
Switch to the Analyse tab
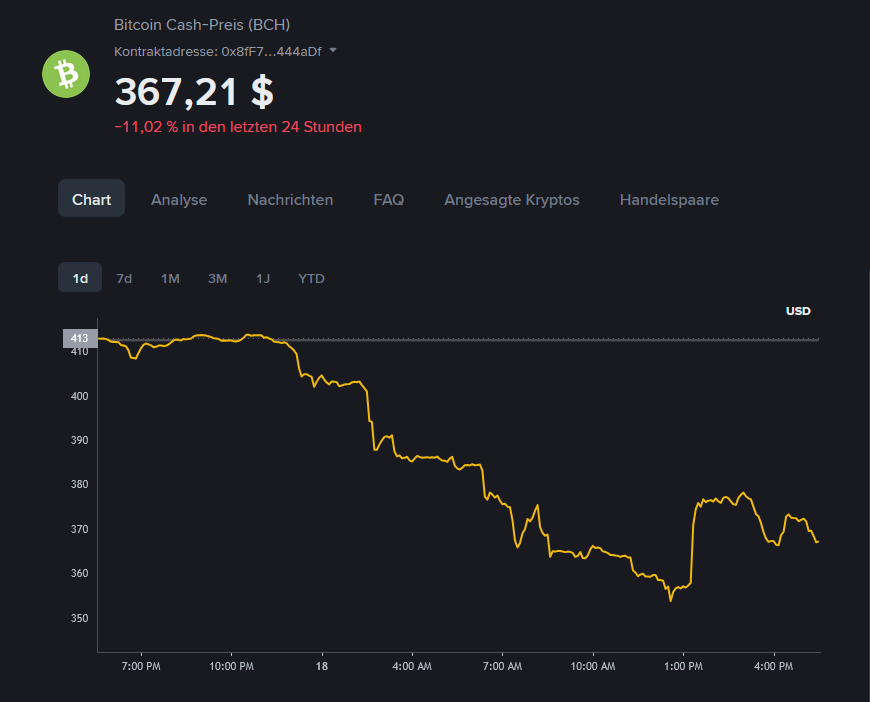tap(179, 200)
